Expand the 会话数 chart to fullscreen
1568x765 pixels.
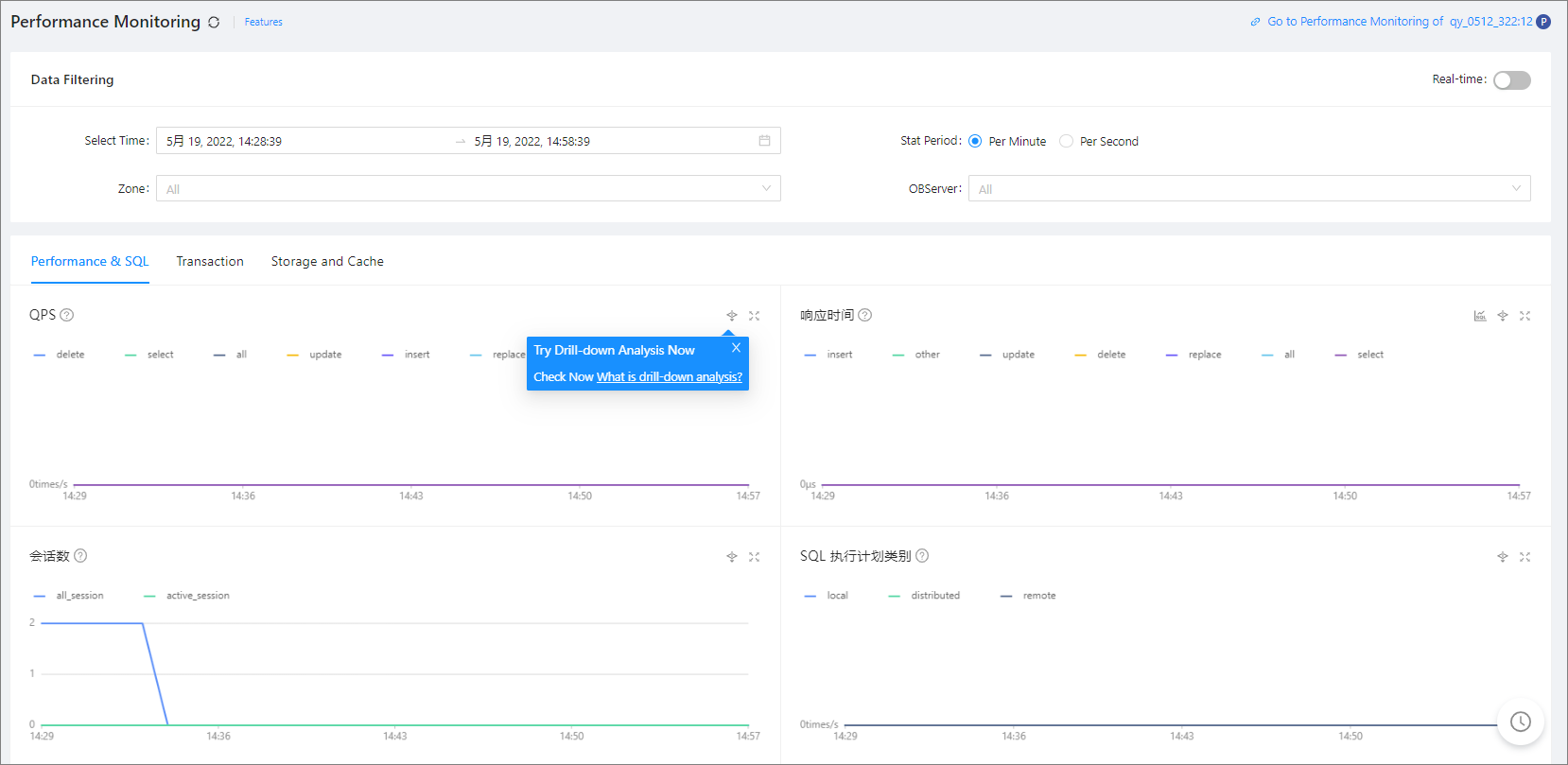[754, 557]
